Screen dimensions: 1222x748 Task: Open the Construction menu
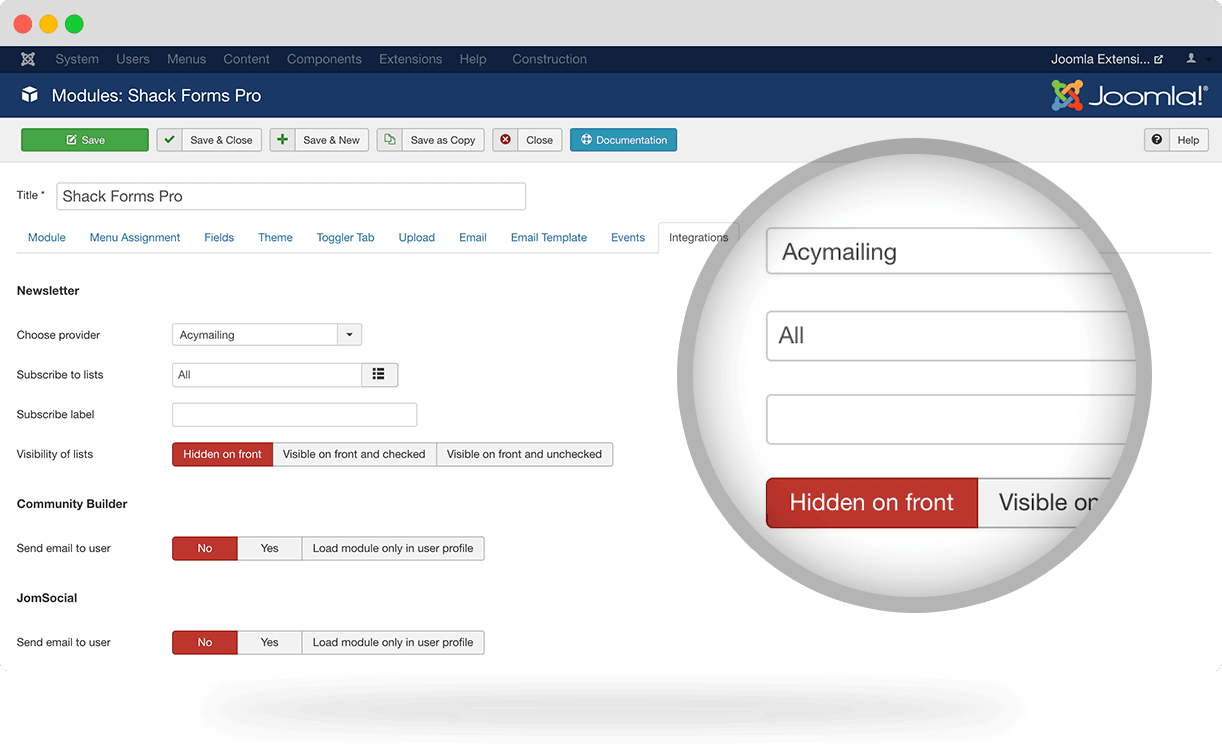point(549,59)
